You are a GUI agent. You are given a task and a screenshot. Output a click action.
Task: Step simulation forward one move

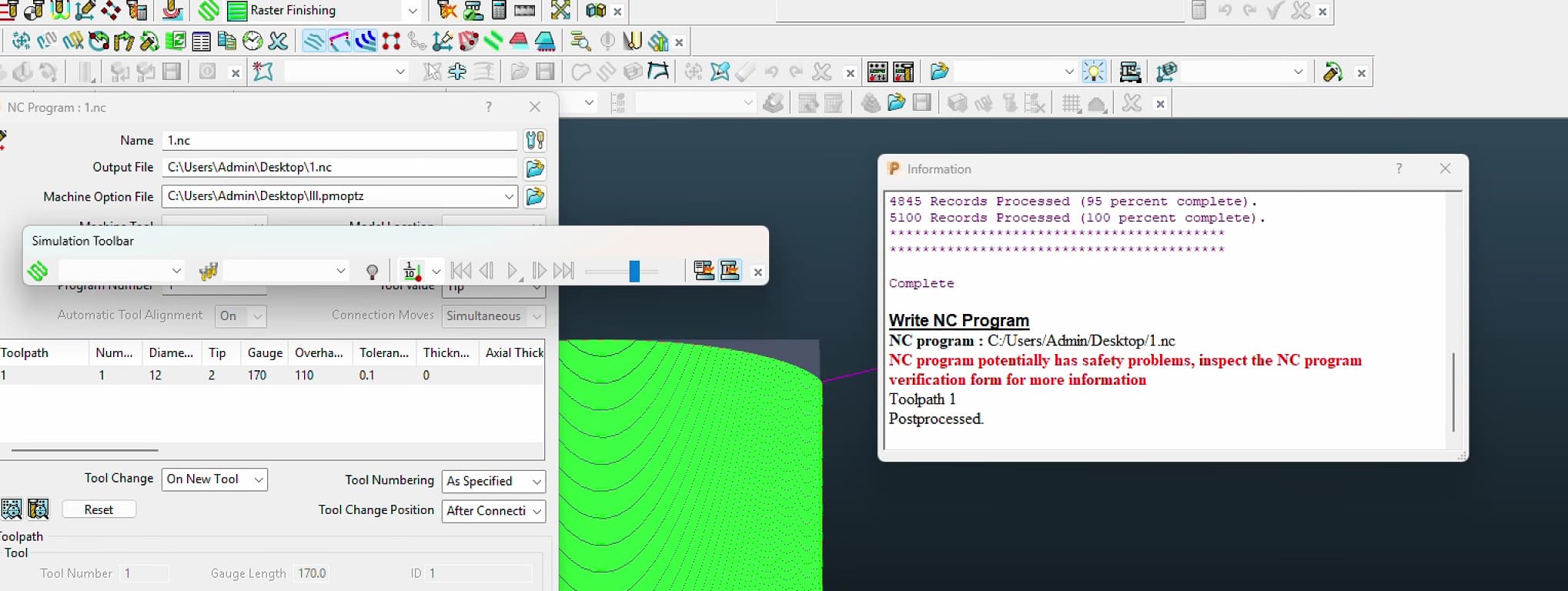coord(540,270)
